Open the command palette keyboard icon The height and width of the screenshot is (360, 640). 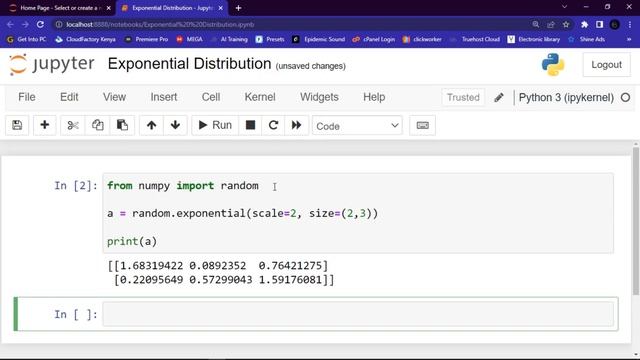click(422, 125)
